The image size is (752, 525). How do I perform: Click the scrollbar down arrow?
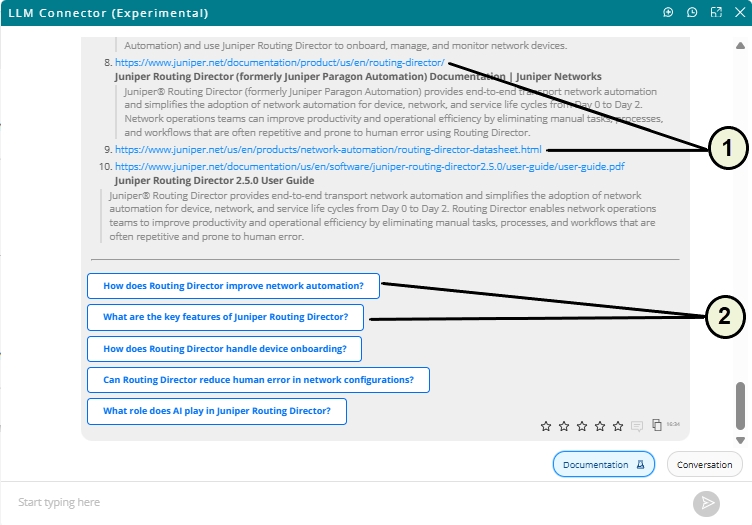[740, 440]
